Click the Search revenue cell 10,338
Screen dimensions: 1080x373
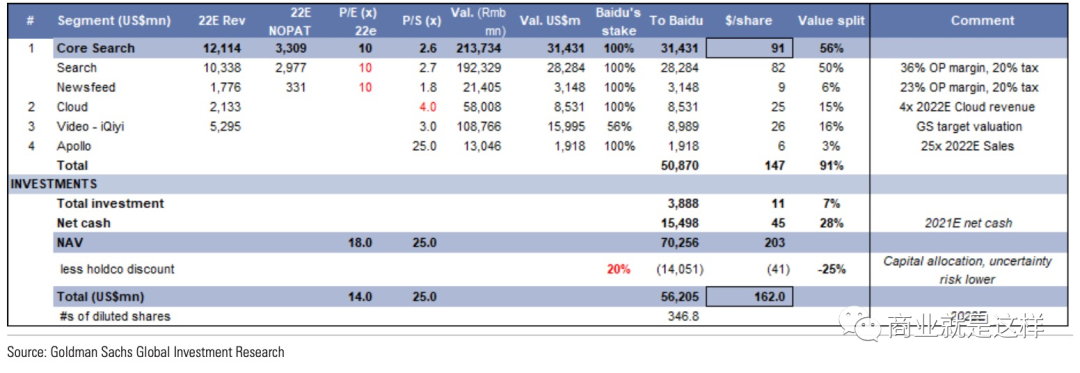point(225,68)
